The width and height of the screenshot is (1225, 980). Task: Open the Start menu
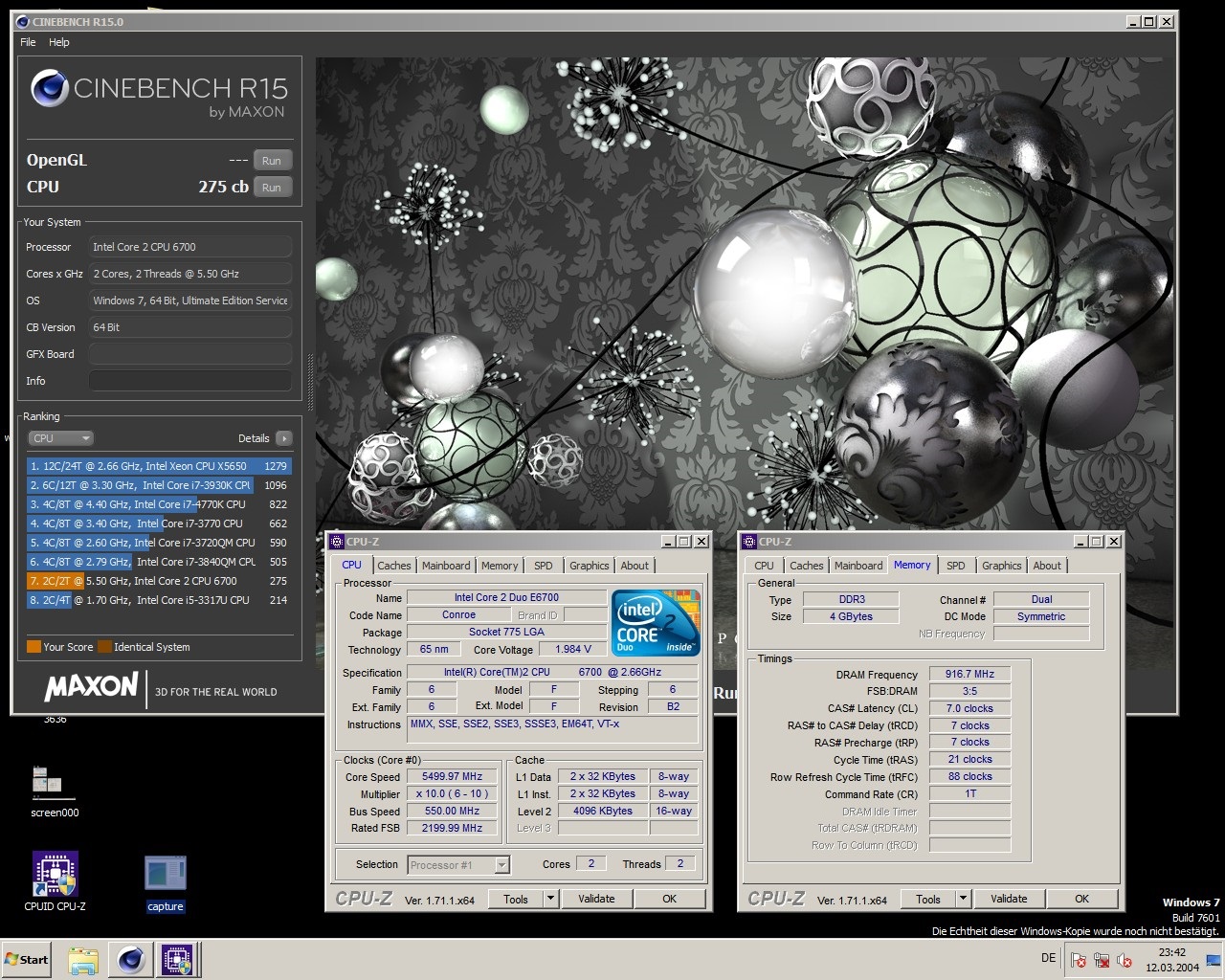(x=26, y=959)
